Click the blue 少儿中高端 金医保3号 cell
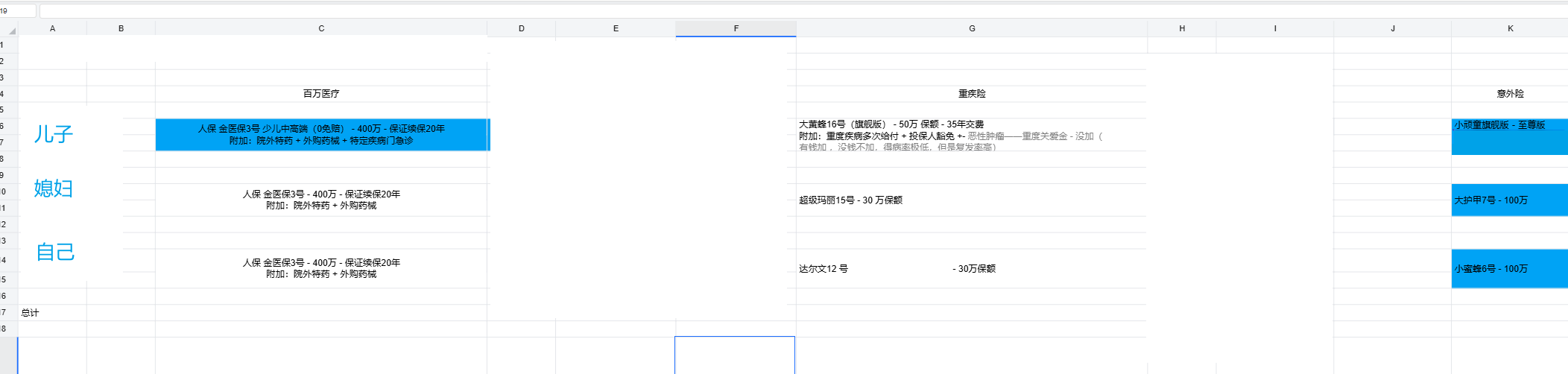Viewport: 1568px width, 374px height. [x=322, y=135]
